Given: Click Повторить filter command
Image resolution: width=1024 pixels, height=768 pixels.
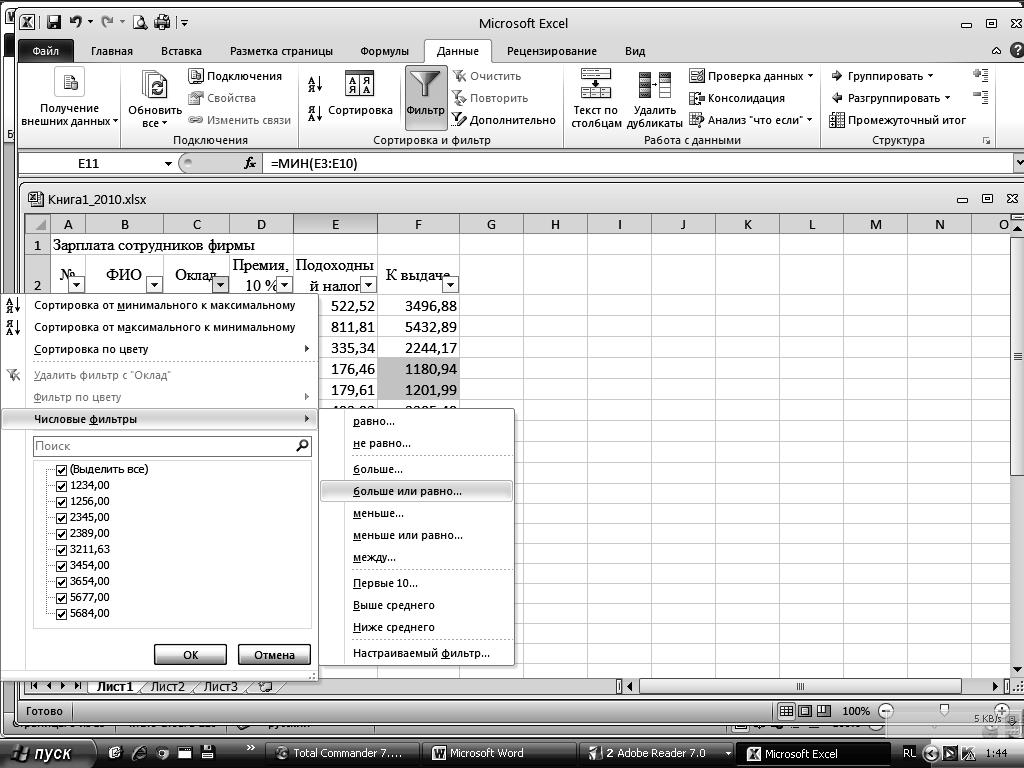Looking at the screenshot, I should click(x=490, y=99).
